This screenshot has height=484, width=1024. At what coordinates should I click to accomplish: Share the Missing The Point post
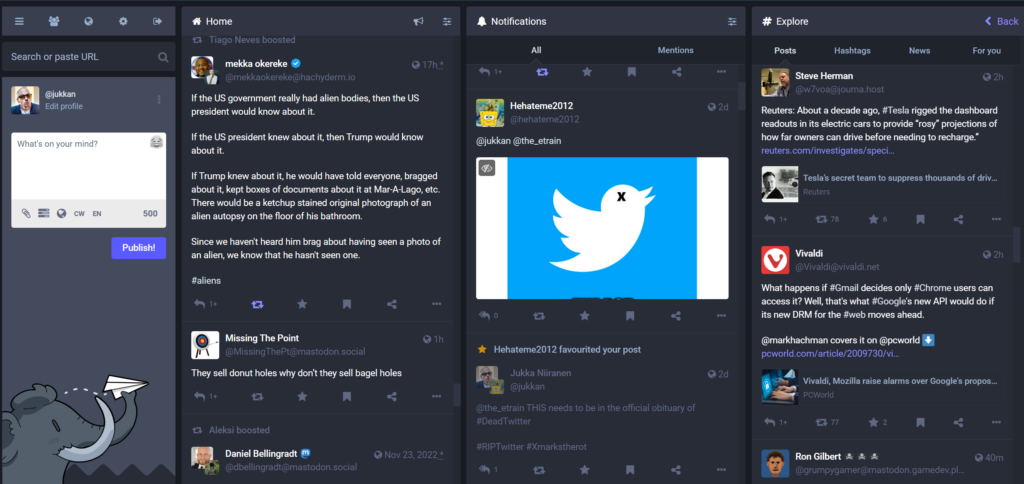pos(392,396)
